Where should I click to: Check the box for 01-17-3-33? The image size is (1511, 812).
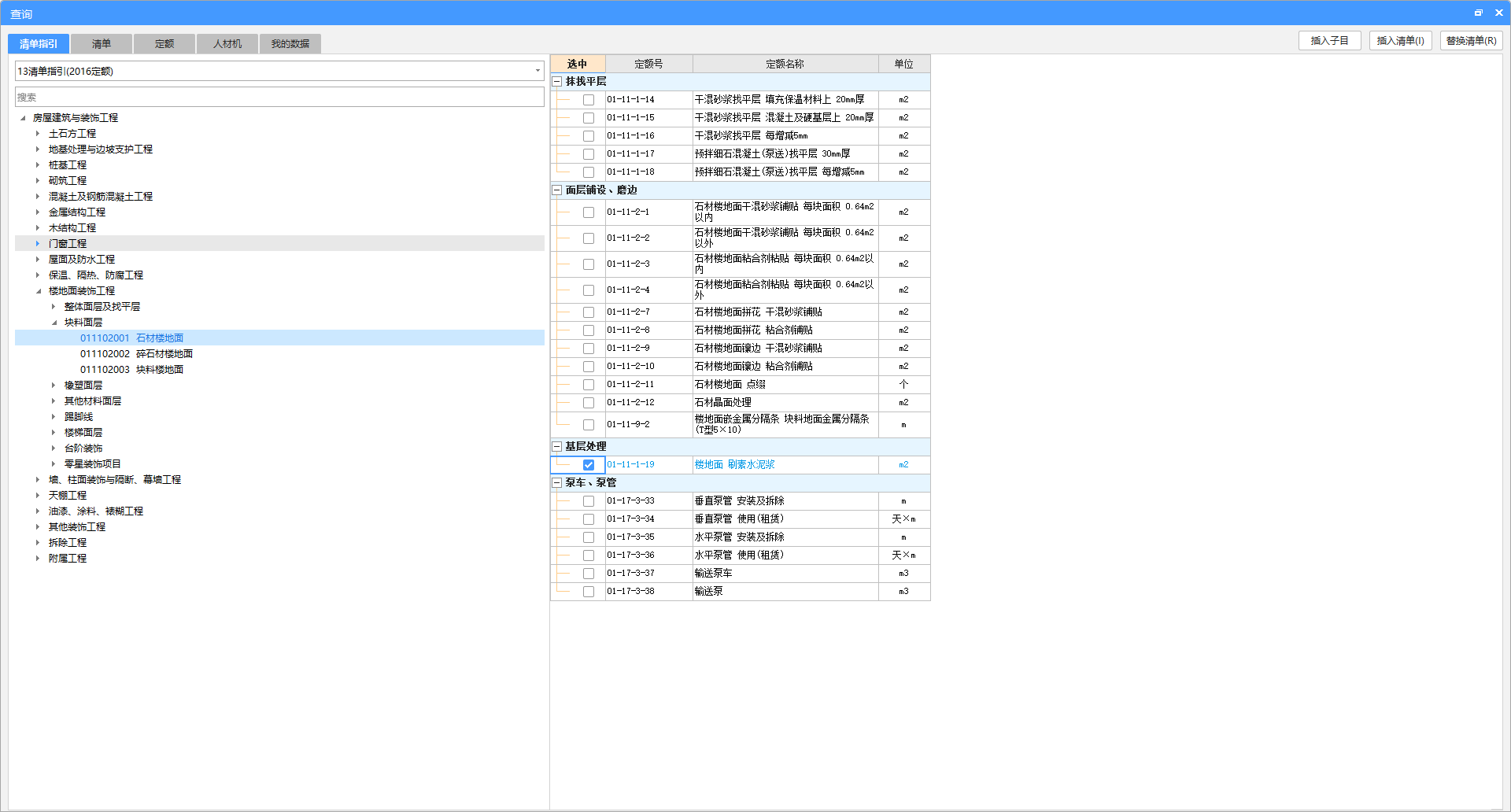coord(589,501)
